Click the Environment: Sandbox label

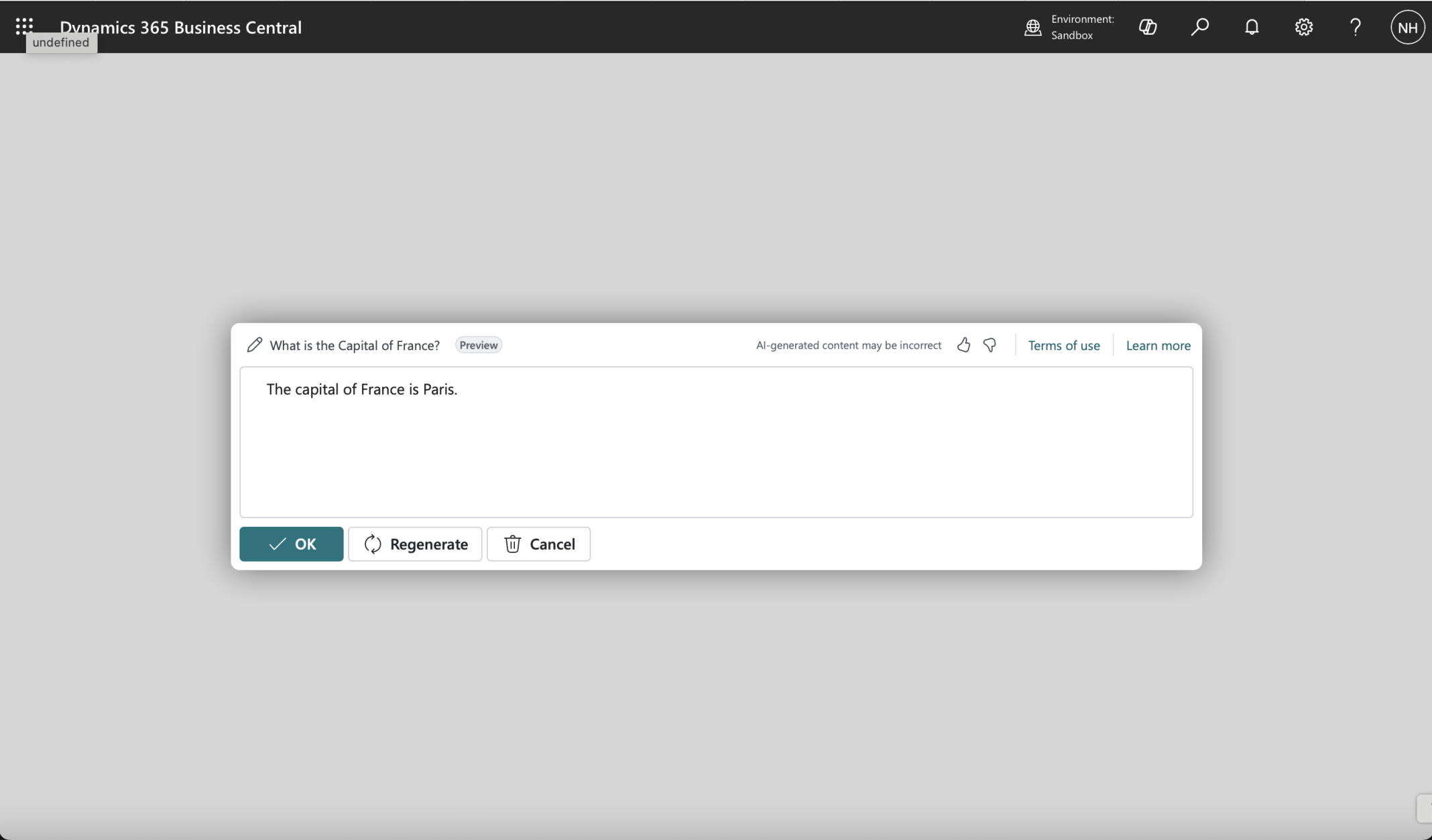coord(1081,27)
